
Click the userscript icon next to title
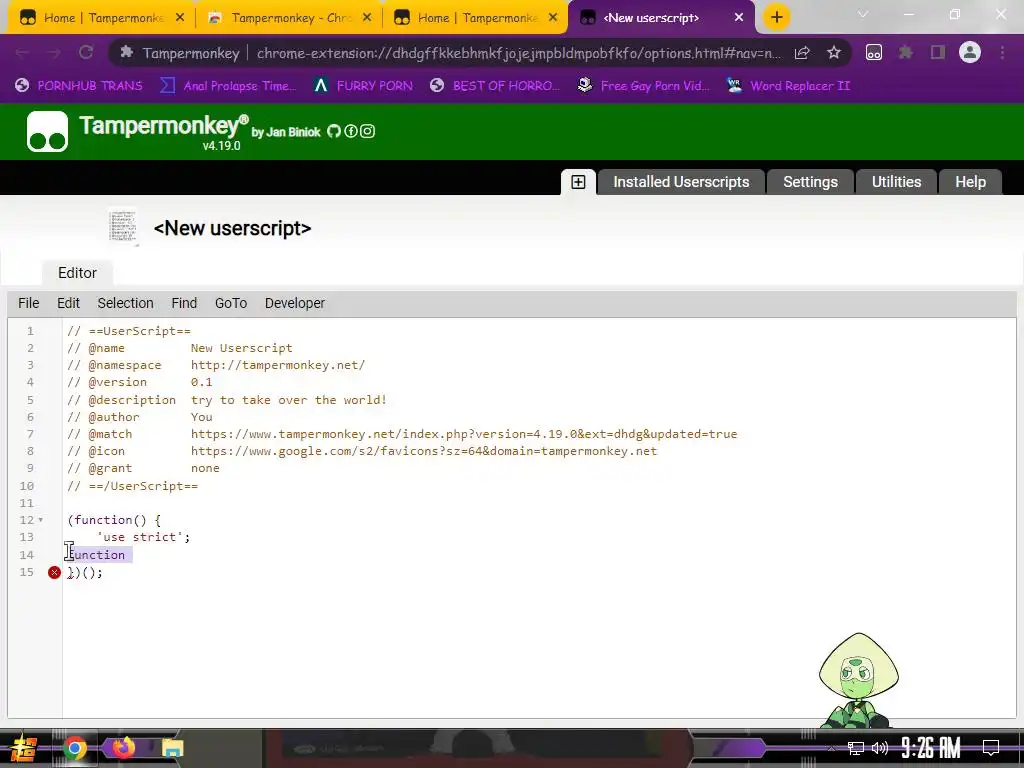coord(123,227)
